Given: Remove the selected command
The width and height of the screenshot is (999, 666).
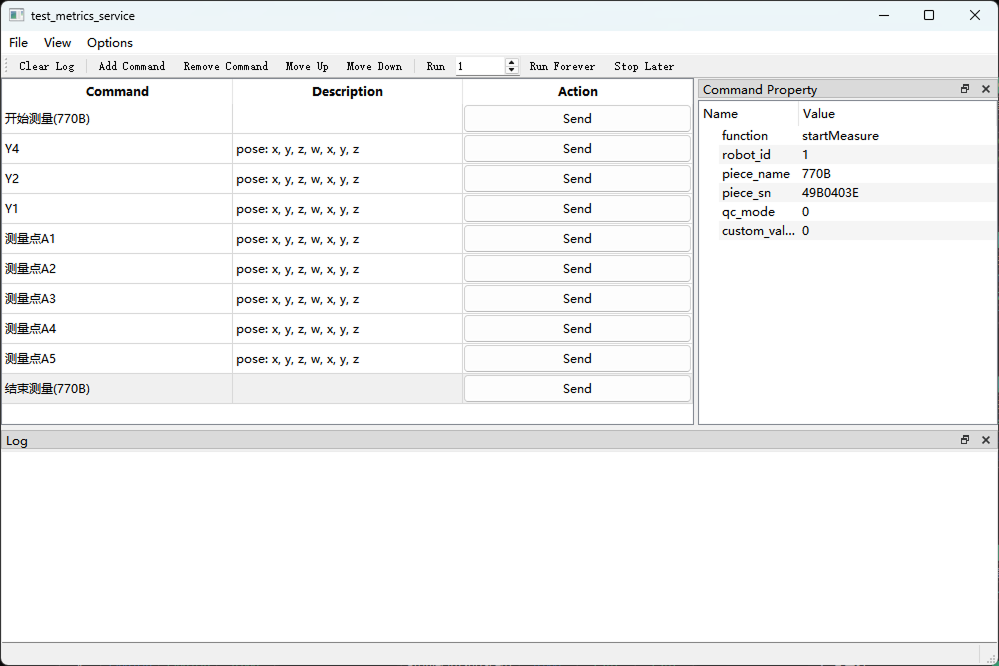Looking at the screenshot, I should coord(225,66).
